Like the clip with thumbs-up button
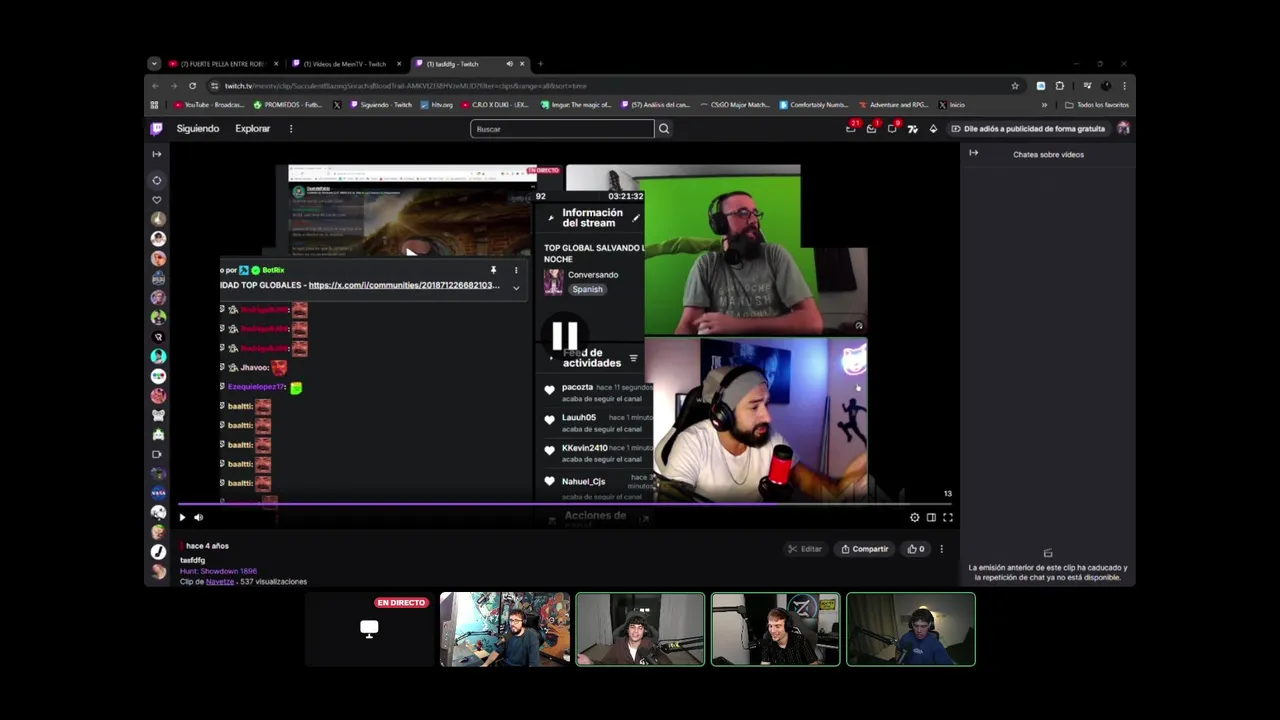1280x720 pixels. (916, 548)
